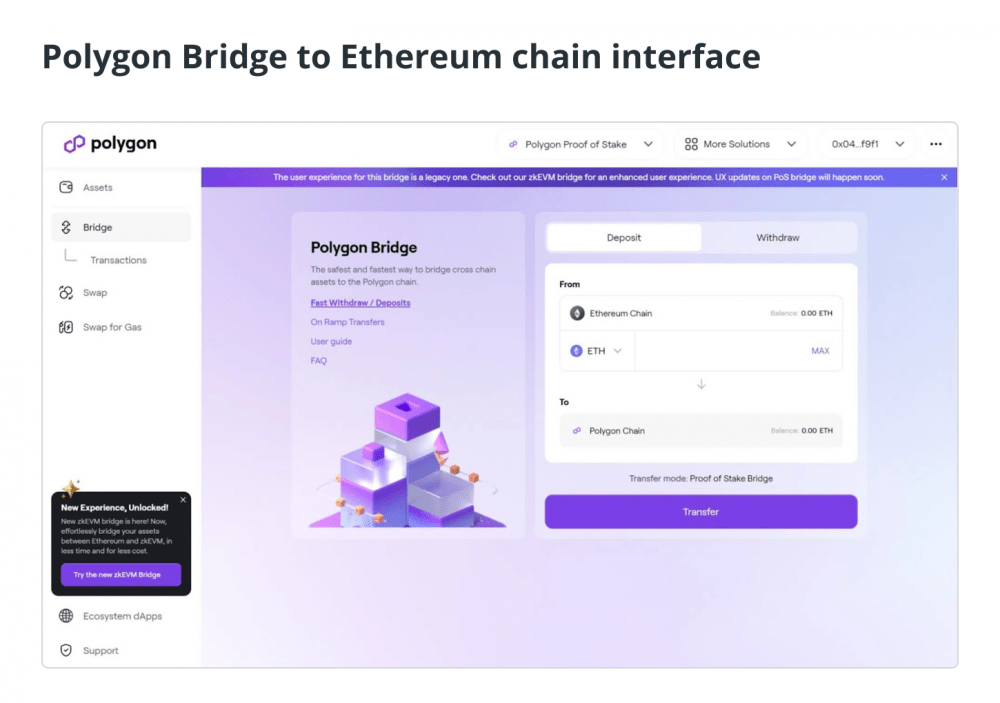This screenshot has height=703, width=1000.
Task: Click the ETH amount input field
Action: (721, 351)
